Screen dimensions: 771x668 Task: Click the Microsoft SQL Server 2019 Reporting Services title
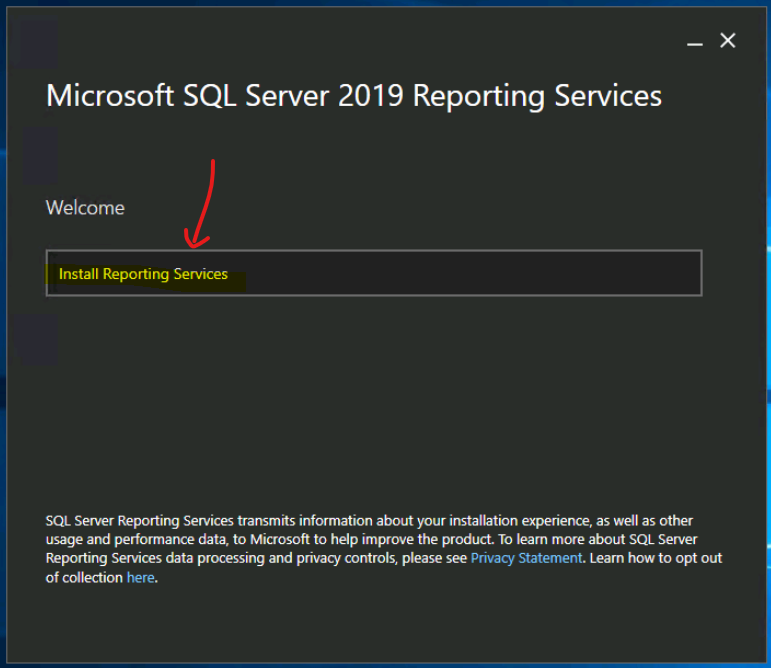pyautogui.click(x=354, y=95)
